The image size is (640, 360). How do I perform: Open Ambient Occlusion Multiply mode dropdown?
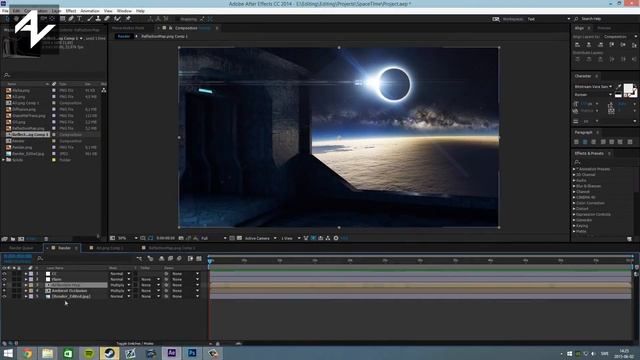[x=120, y=291]
